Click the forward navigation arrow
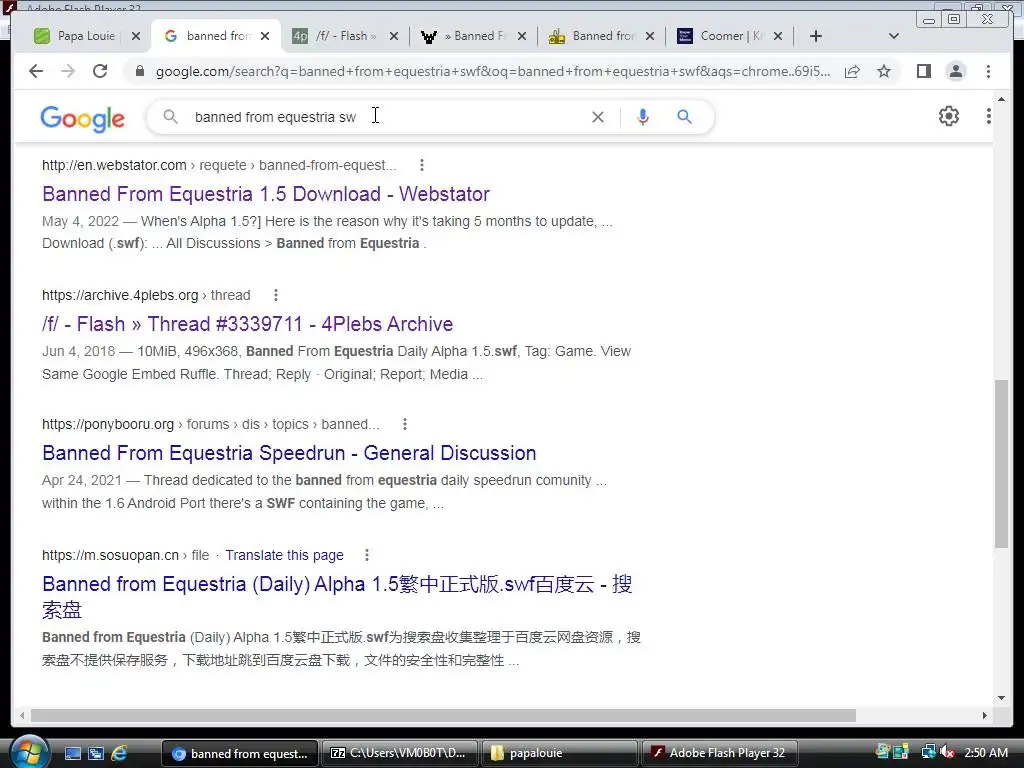Viewport: 1024px width, 768px height. (68, 71)
